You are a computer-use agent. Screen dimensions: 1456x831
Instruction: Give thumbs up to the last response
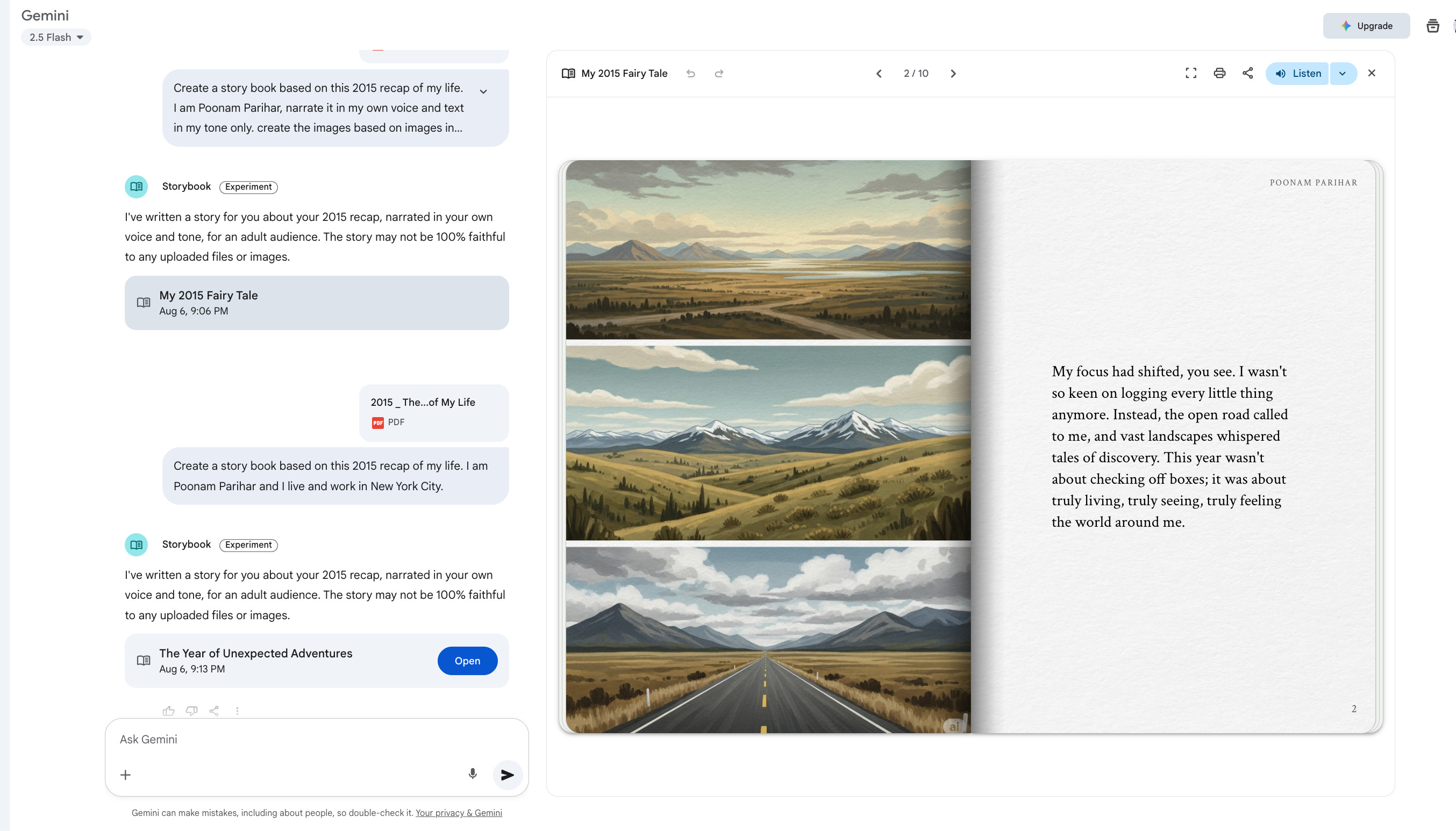(x=168, y=711)
